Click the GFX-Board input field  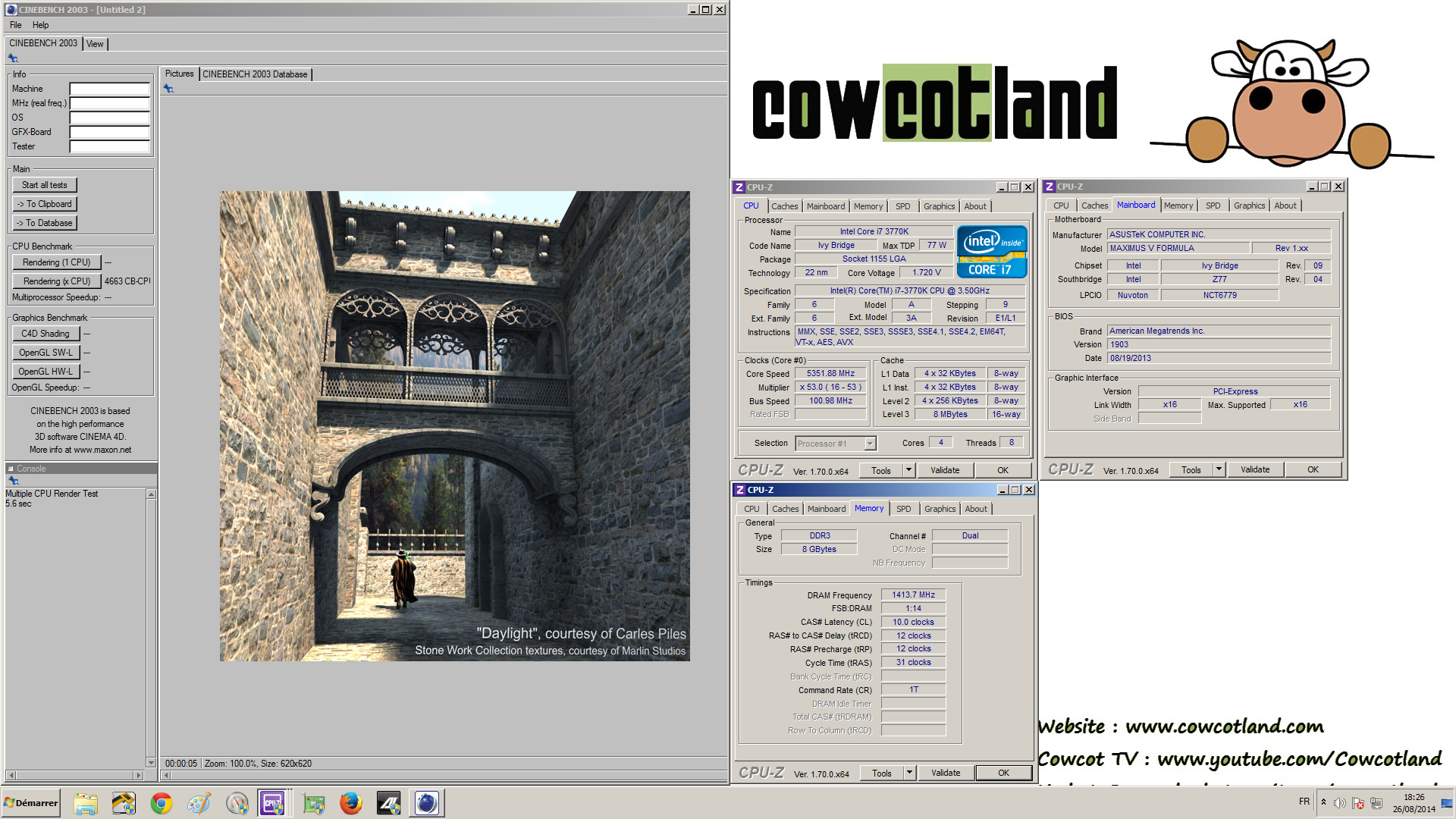click(x=109, y=132)
